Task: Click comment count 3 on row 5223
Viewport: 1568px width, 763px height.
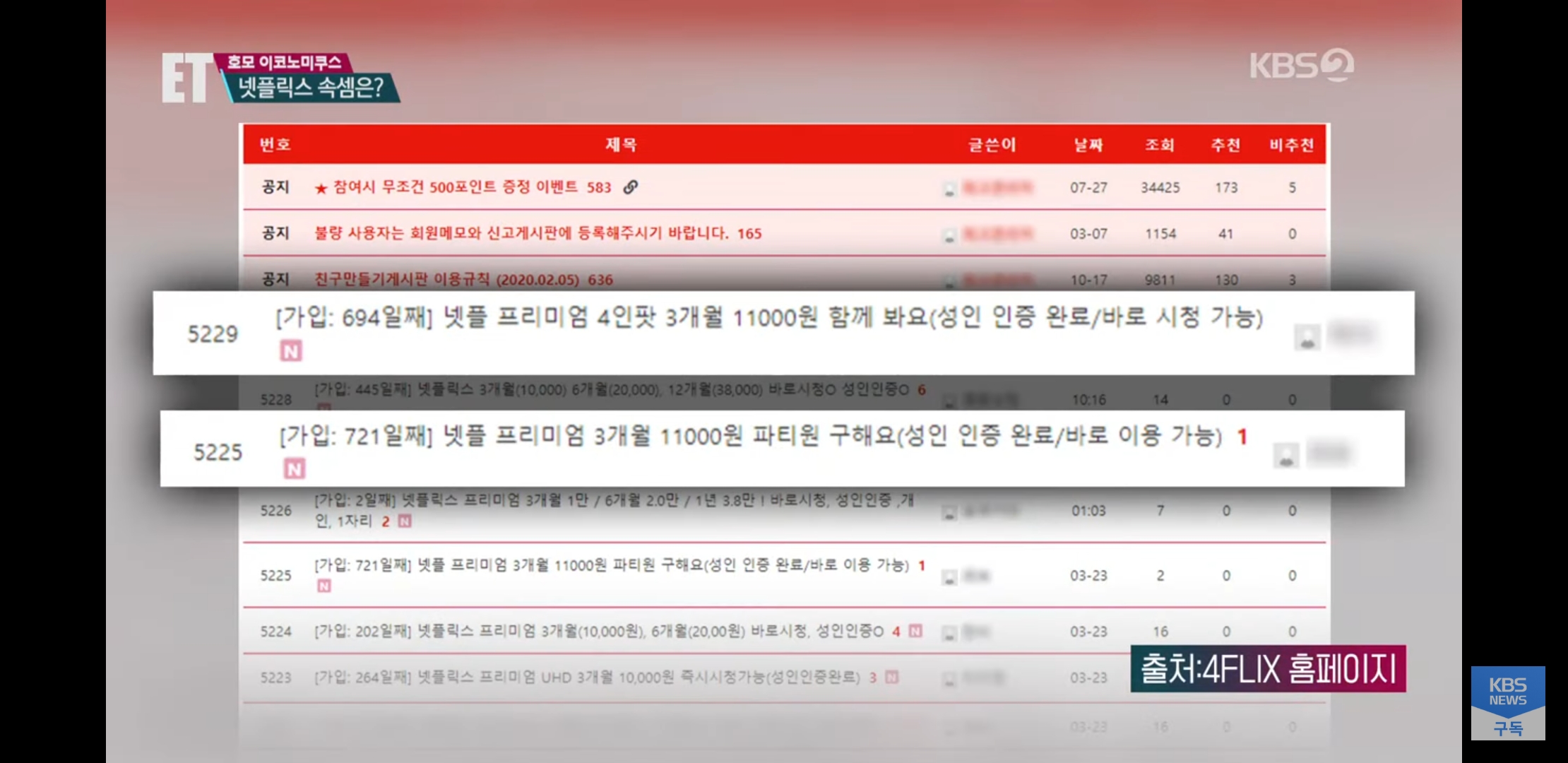Action: tap(873, 678)
